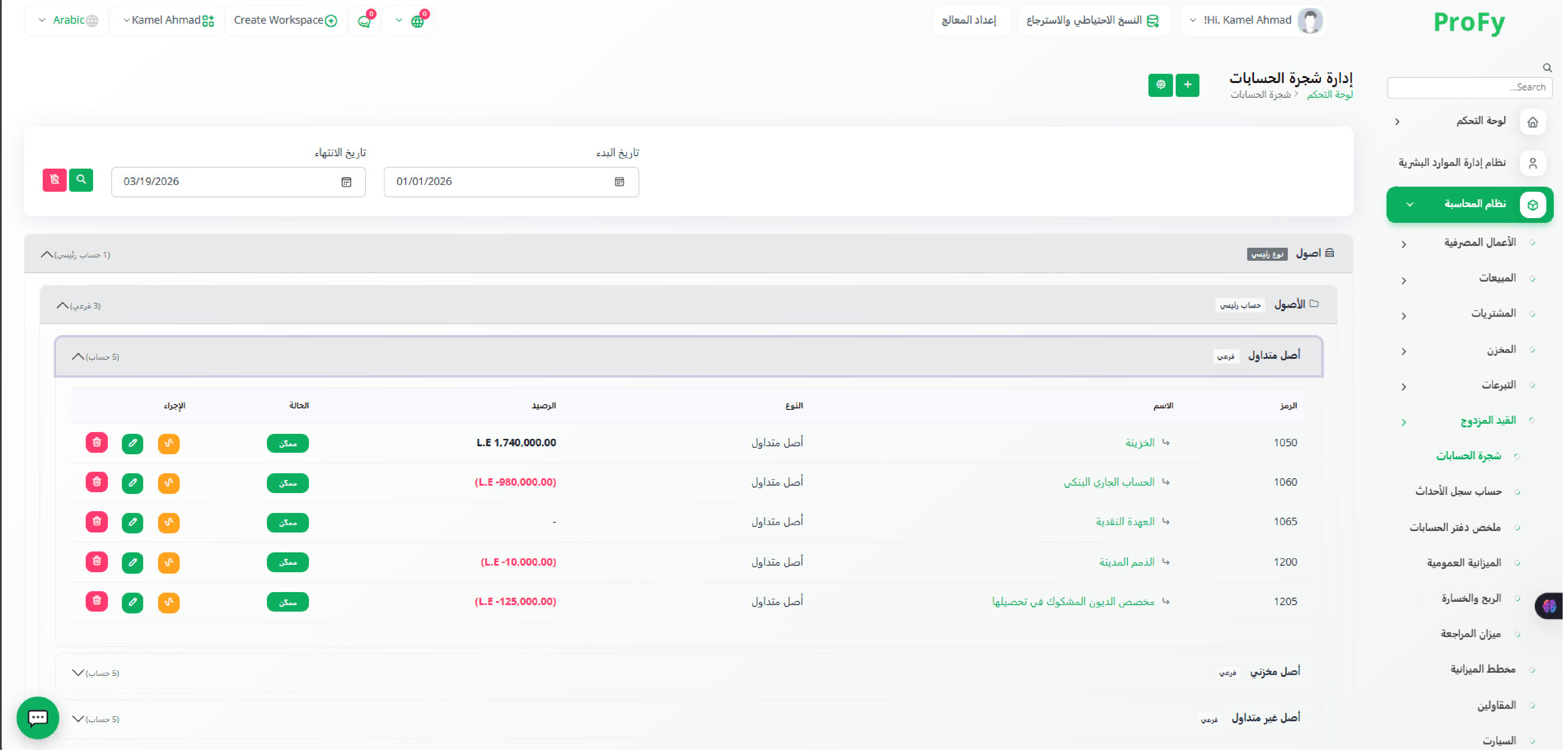Click the sidebar Search input field
Image resolution: width=1568 pixels, height=750 pixels.
click(x=1470, y=88)
